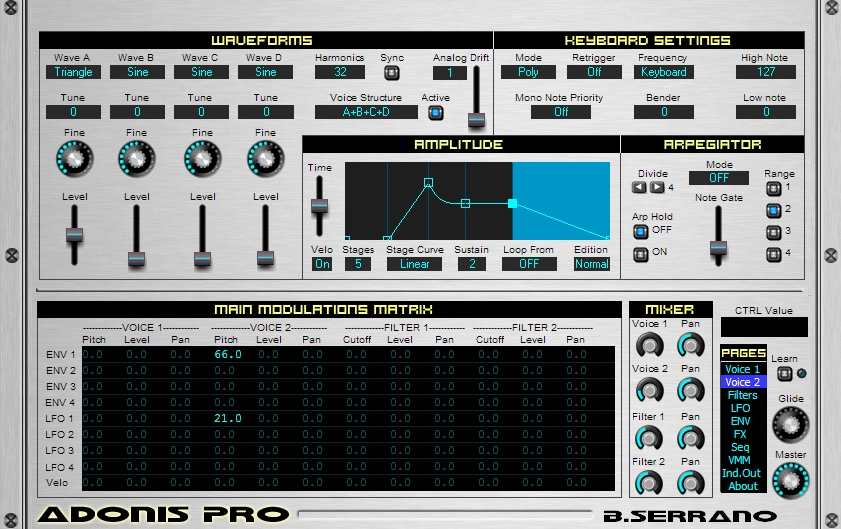Click the Wave A Level slider handle

(x=75, y=234)
